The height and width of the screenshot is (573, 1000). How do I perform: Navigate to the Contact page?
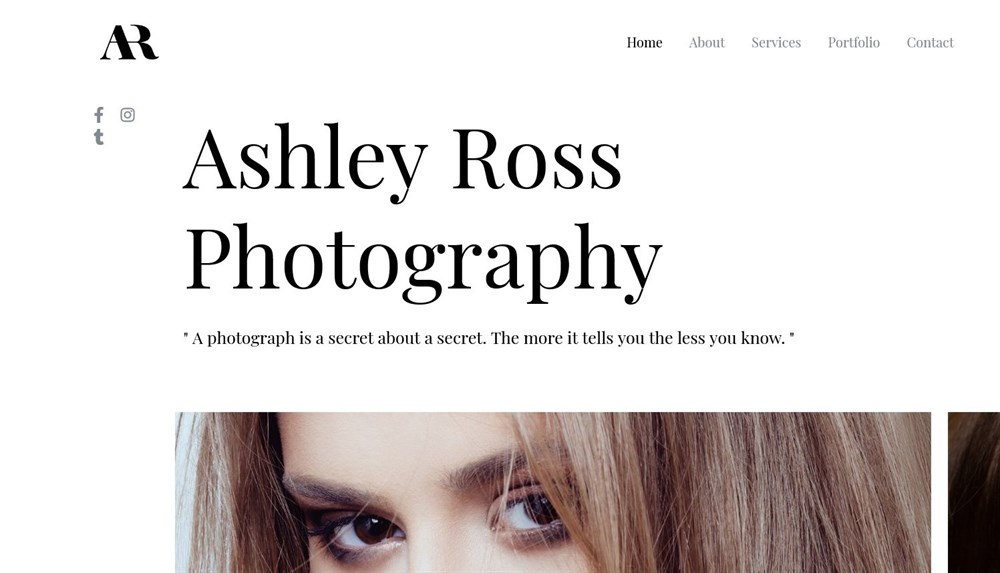(x=930, y=43)
